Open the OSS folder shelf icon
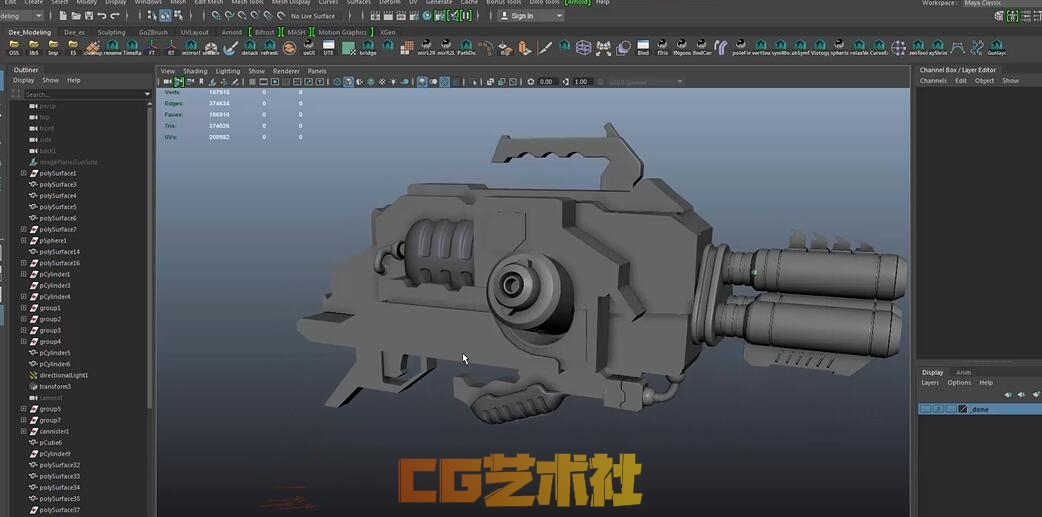 point(14,47)
